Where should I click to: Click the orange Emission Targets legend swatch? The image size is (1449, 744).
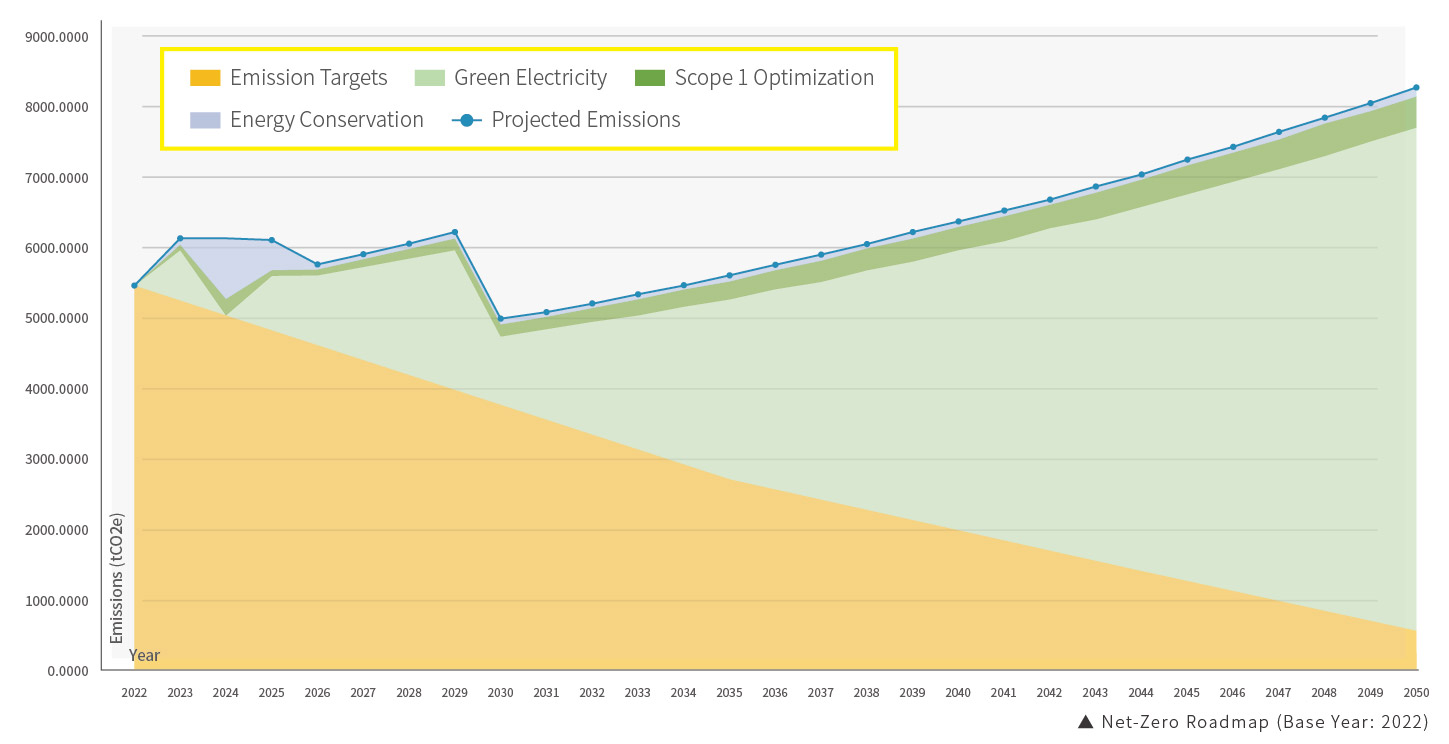coord(205,78)
